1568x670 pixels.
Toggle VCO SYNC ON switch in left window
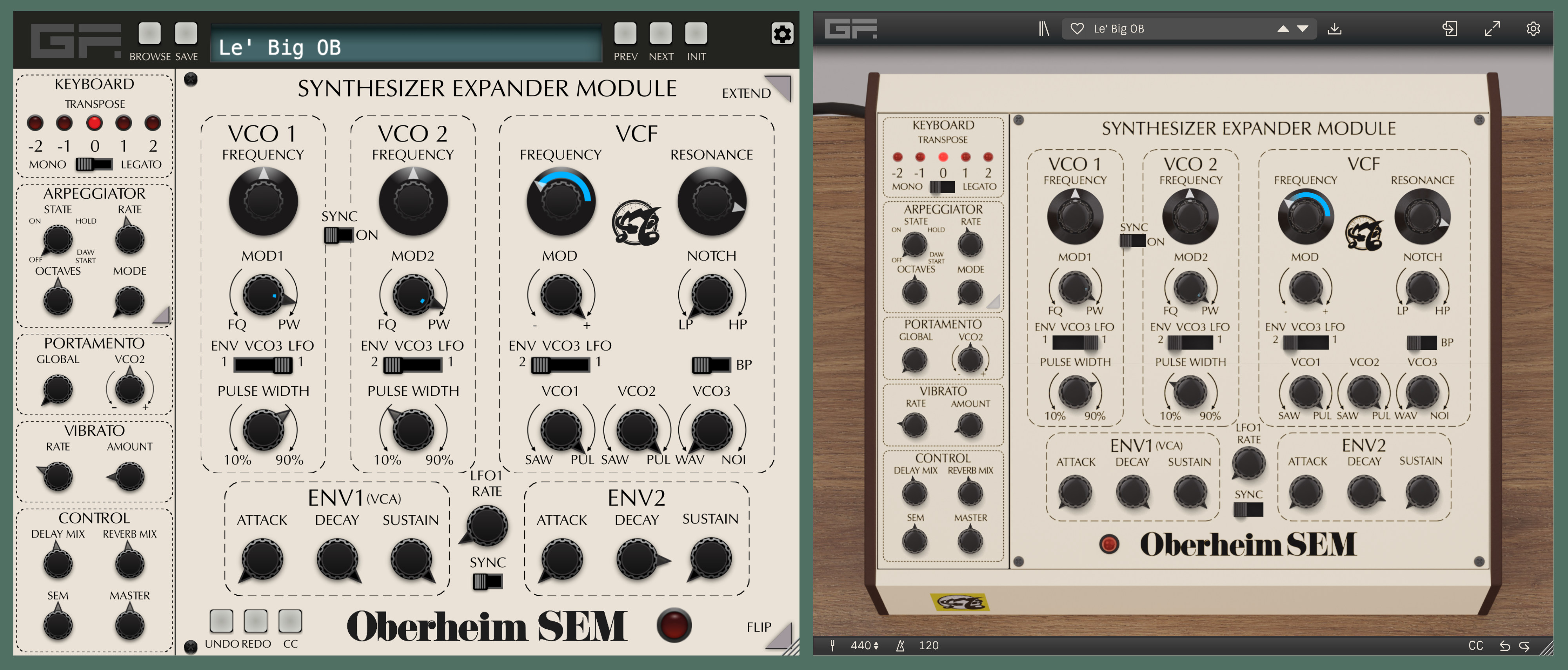tap(338, 235)
